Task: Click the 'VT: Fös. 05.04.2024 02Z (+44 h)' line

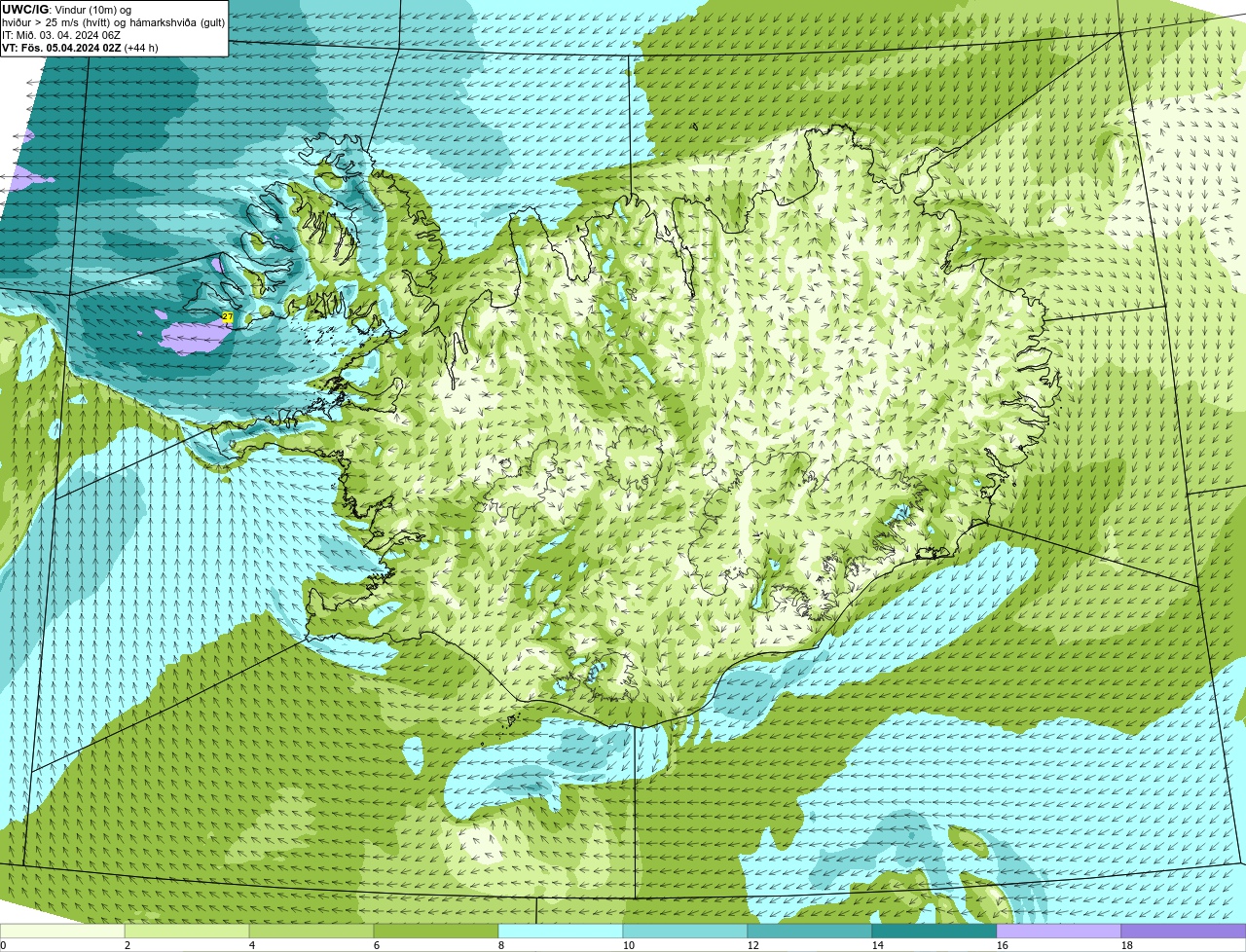Action: [80, 47]
